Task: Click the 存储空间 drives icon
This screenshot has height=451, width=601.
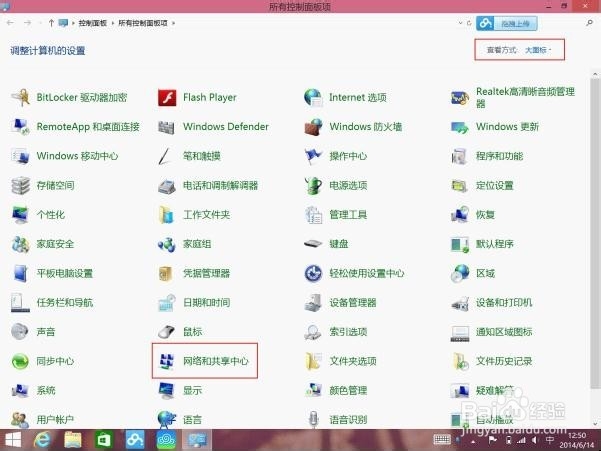Action: point(20,185)
